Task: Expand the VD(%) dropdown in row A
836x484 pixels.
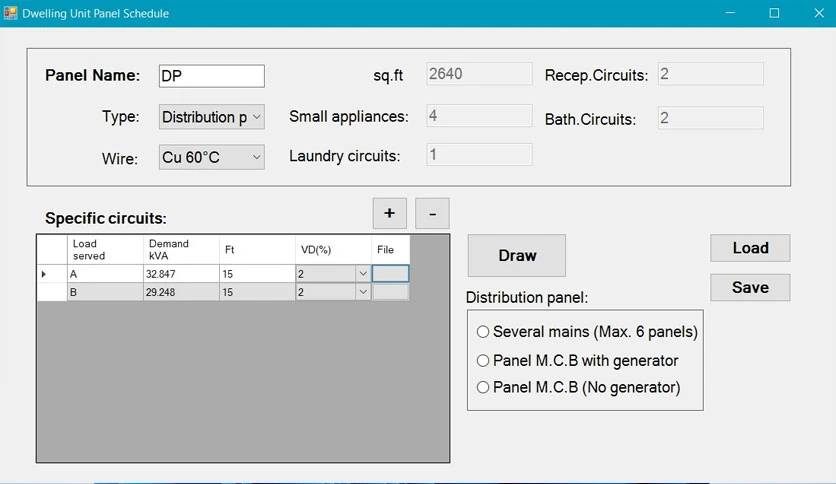Action: 363,273
